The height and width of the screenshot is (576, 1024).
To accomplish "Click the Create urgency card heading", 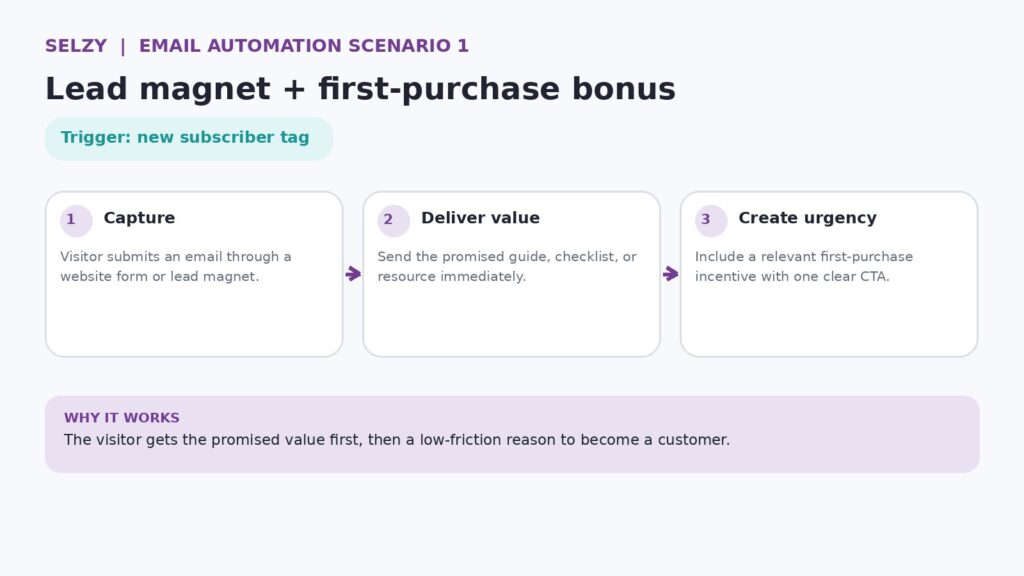I will coord(807,218).
